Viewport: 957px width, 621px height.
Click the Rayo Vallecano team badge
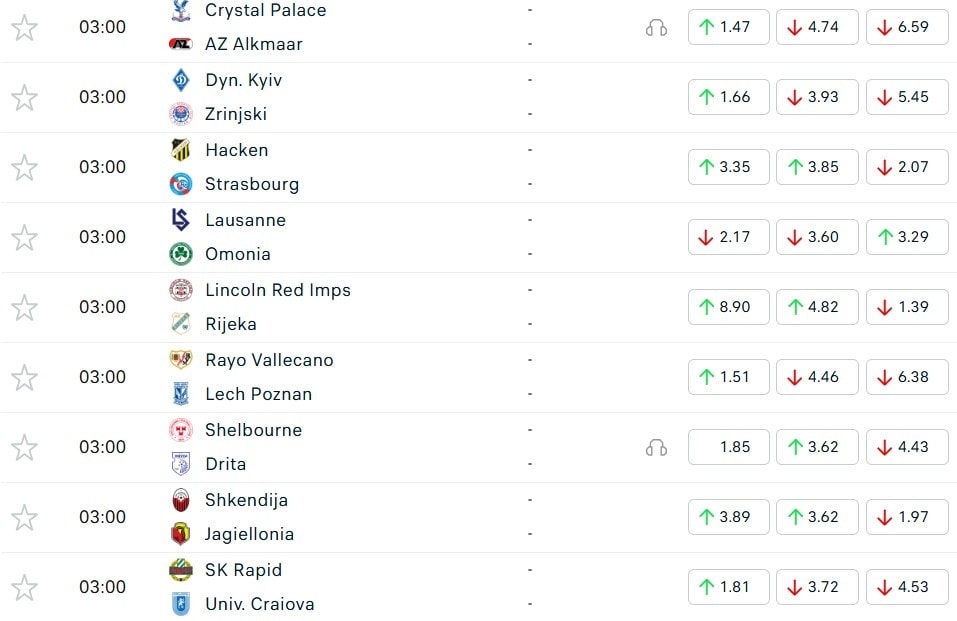181,360
